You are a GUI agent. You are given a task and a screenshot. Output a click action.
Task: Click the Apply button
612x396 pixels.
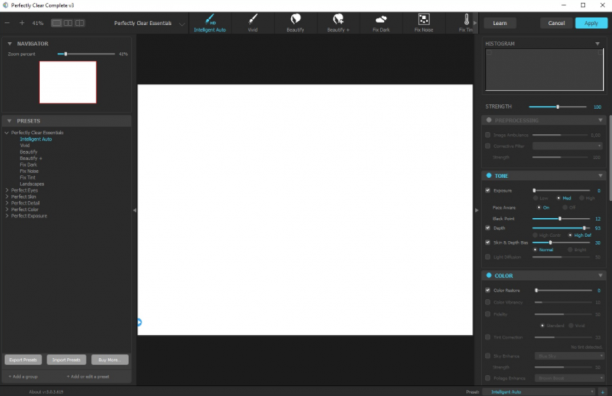click(591, 23)
